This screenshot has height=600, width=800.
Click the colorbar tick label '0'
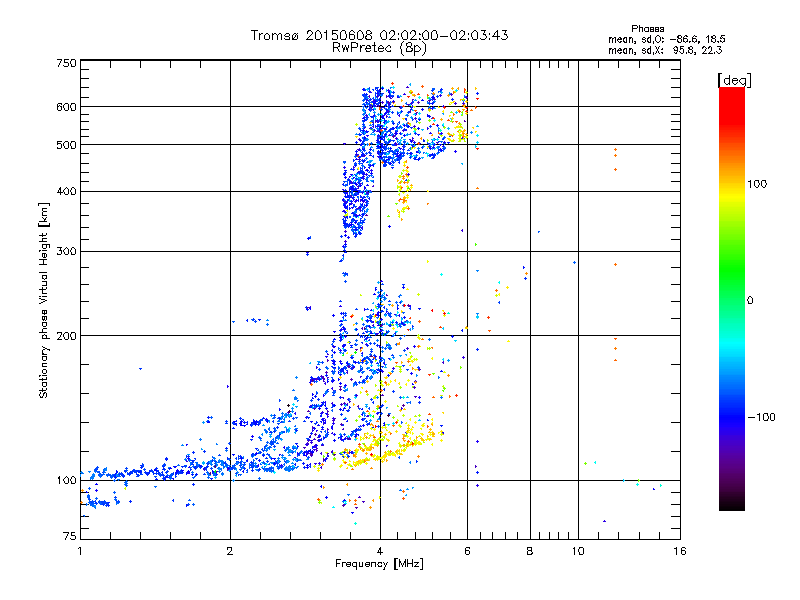pos(750,301)
